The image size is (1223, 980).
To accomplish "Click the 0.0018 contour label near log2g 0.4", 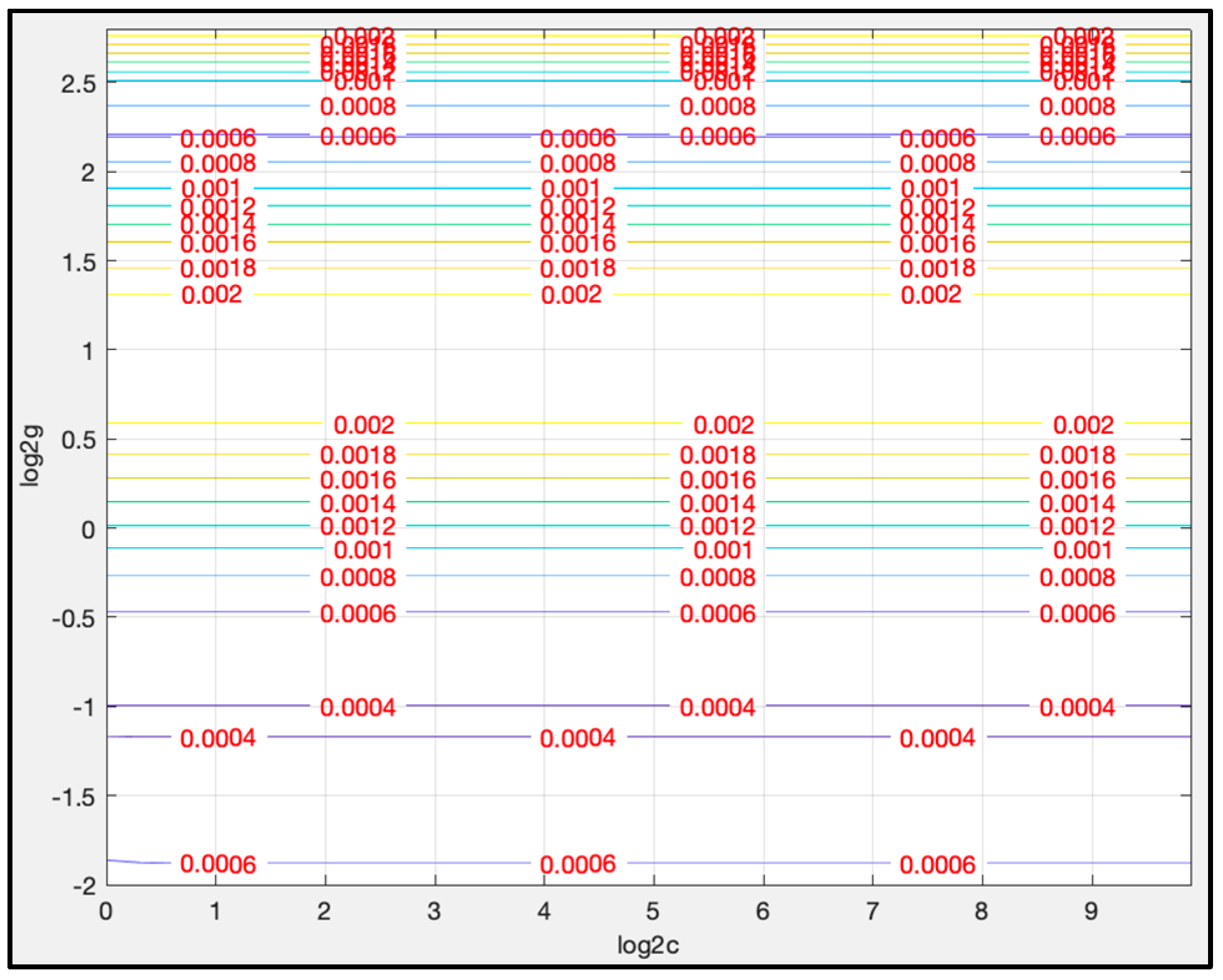I will [360, 455].
